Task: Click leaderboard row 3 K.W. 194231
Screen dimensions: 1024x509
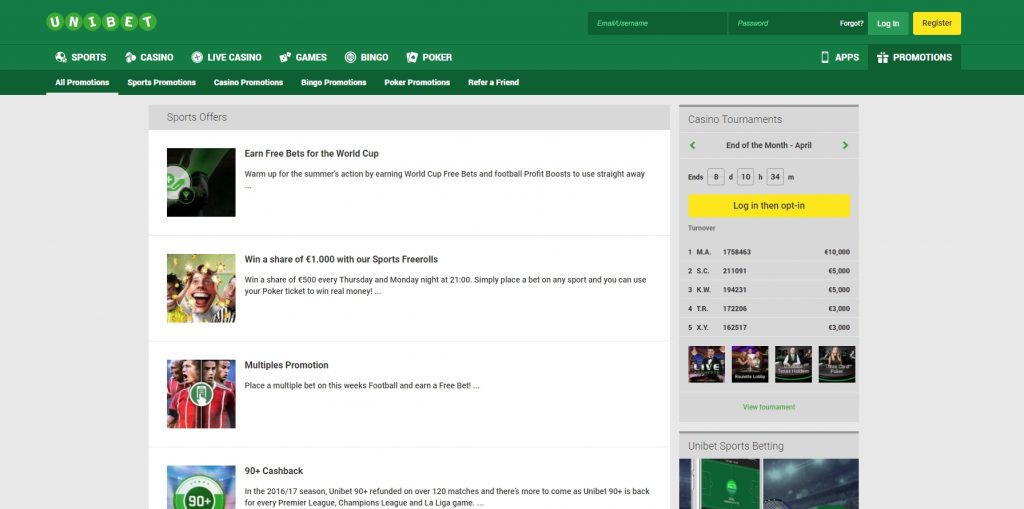Action: pyautogui.click(x=769, y=290)
